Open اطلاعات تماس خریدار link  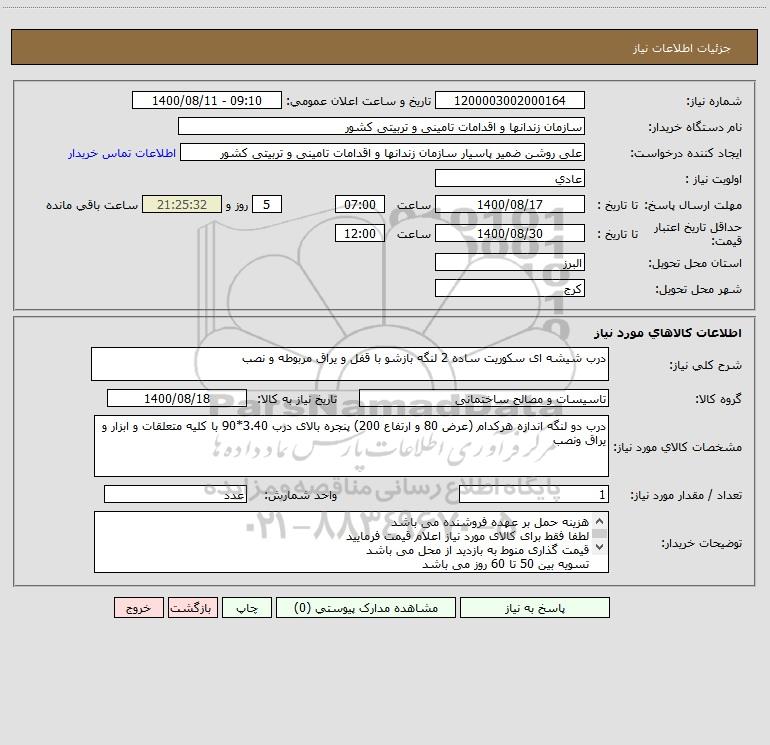[122, 153]
